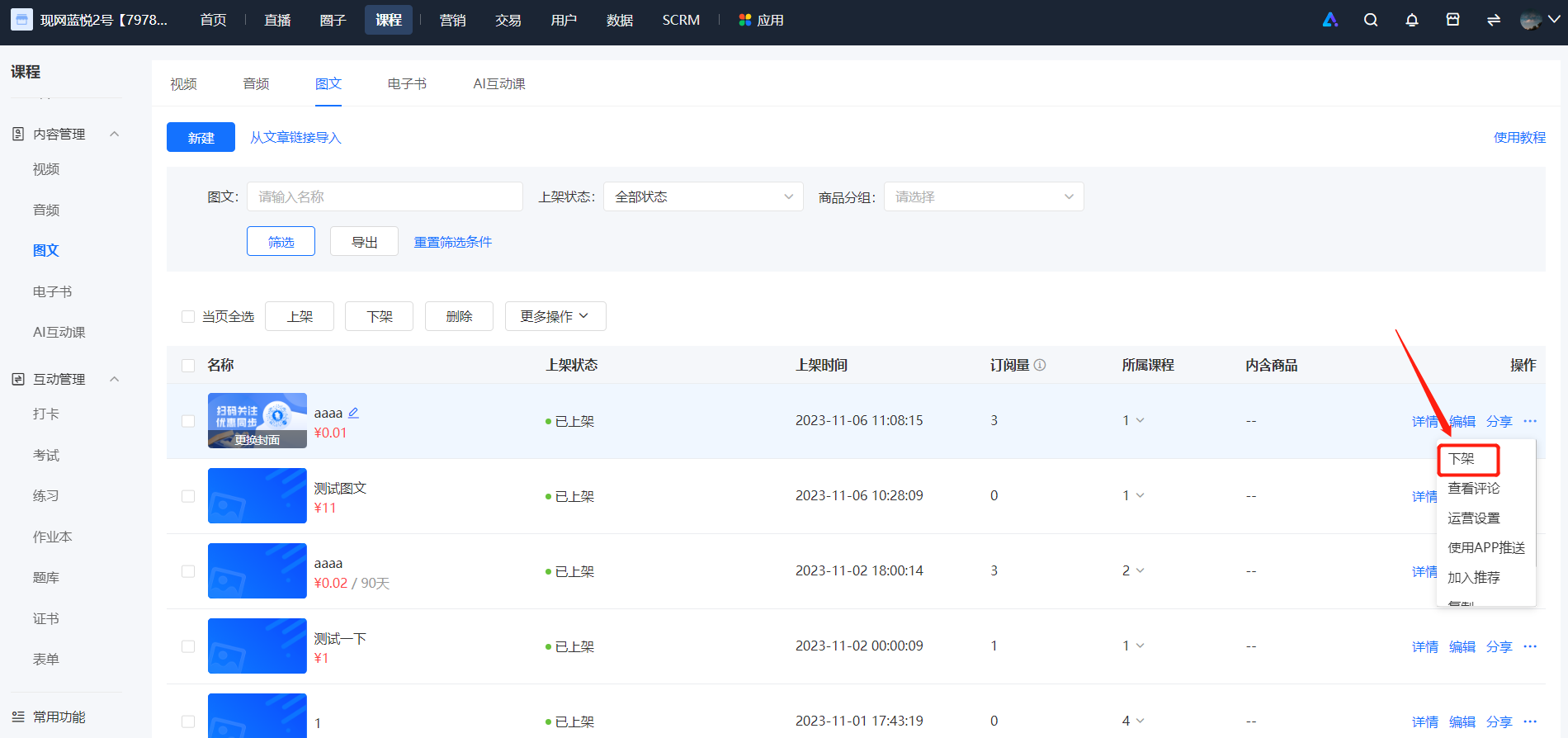The image size is (1568, 738).
Task: Tick the checkbox for the ¥0.01 aaaa row
Action: click(188, 421)
